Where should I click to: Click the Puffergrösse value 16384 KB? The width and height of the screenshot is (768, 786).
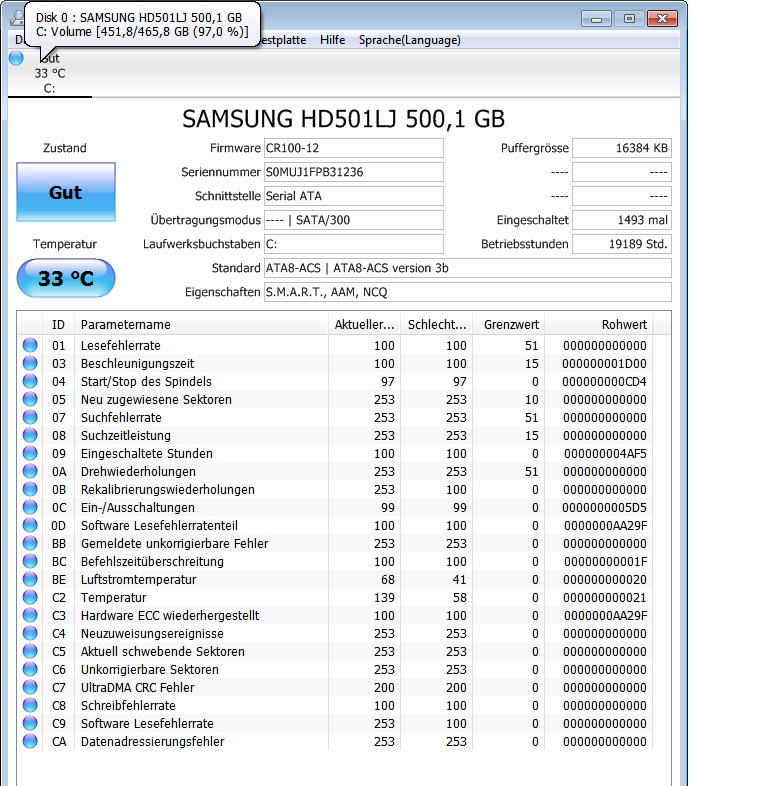point(622,148)
